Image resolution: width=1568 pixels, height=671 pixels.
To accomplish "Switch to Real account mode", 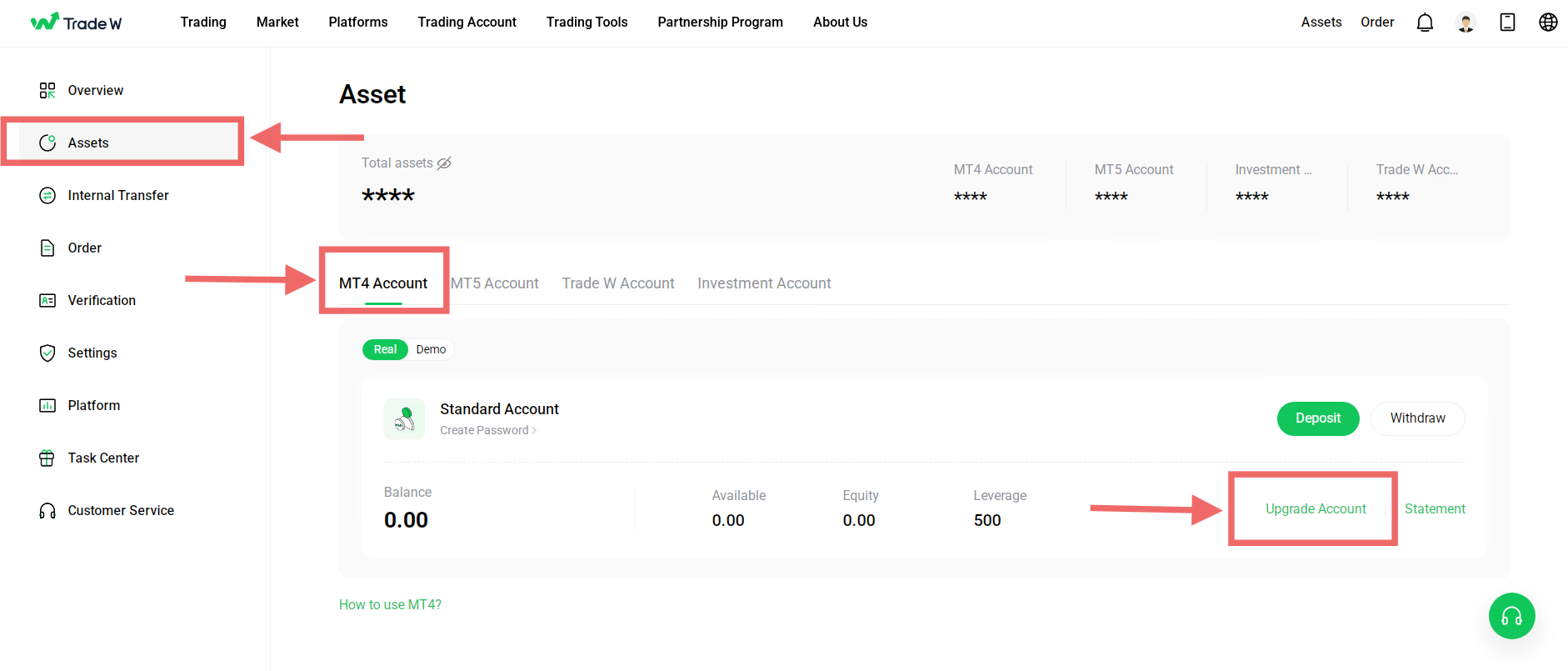I will (x=385, y=349).
